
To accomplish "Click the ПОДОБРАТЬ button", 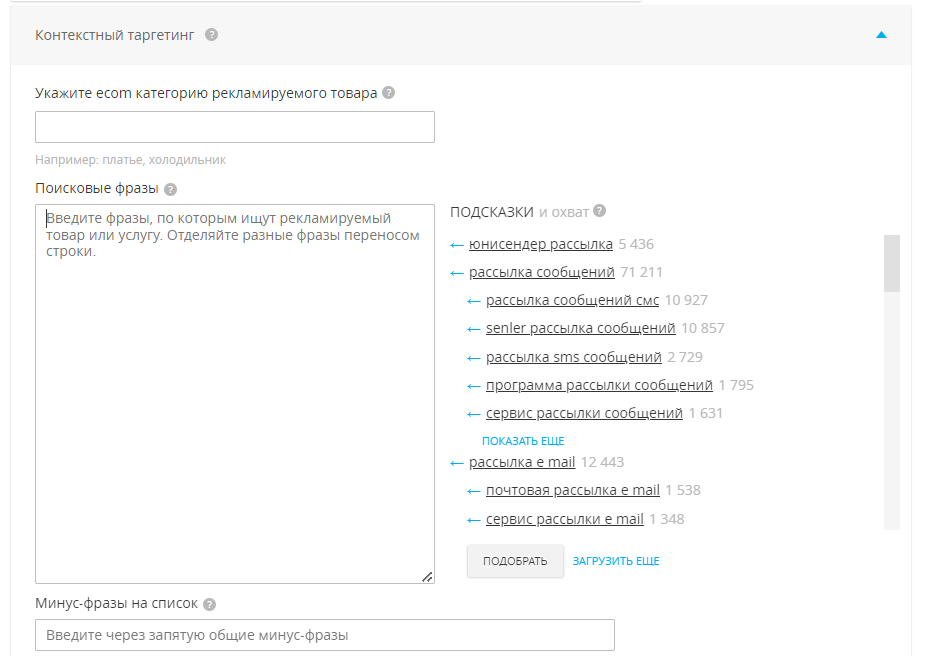I will coord(515,561).
